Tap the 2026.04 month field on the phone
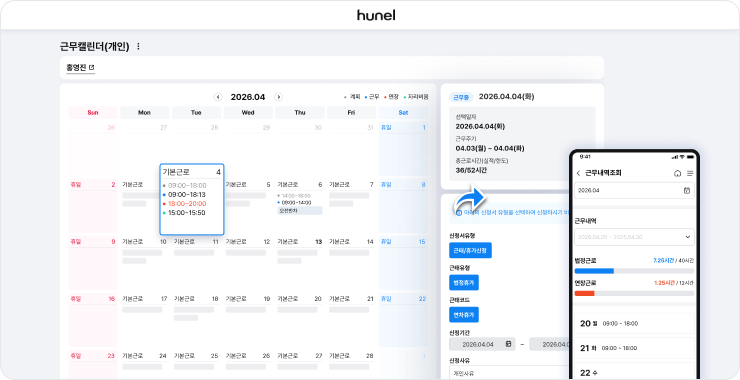The width and height of the screenshot is (740, 380). point(634,190)
